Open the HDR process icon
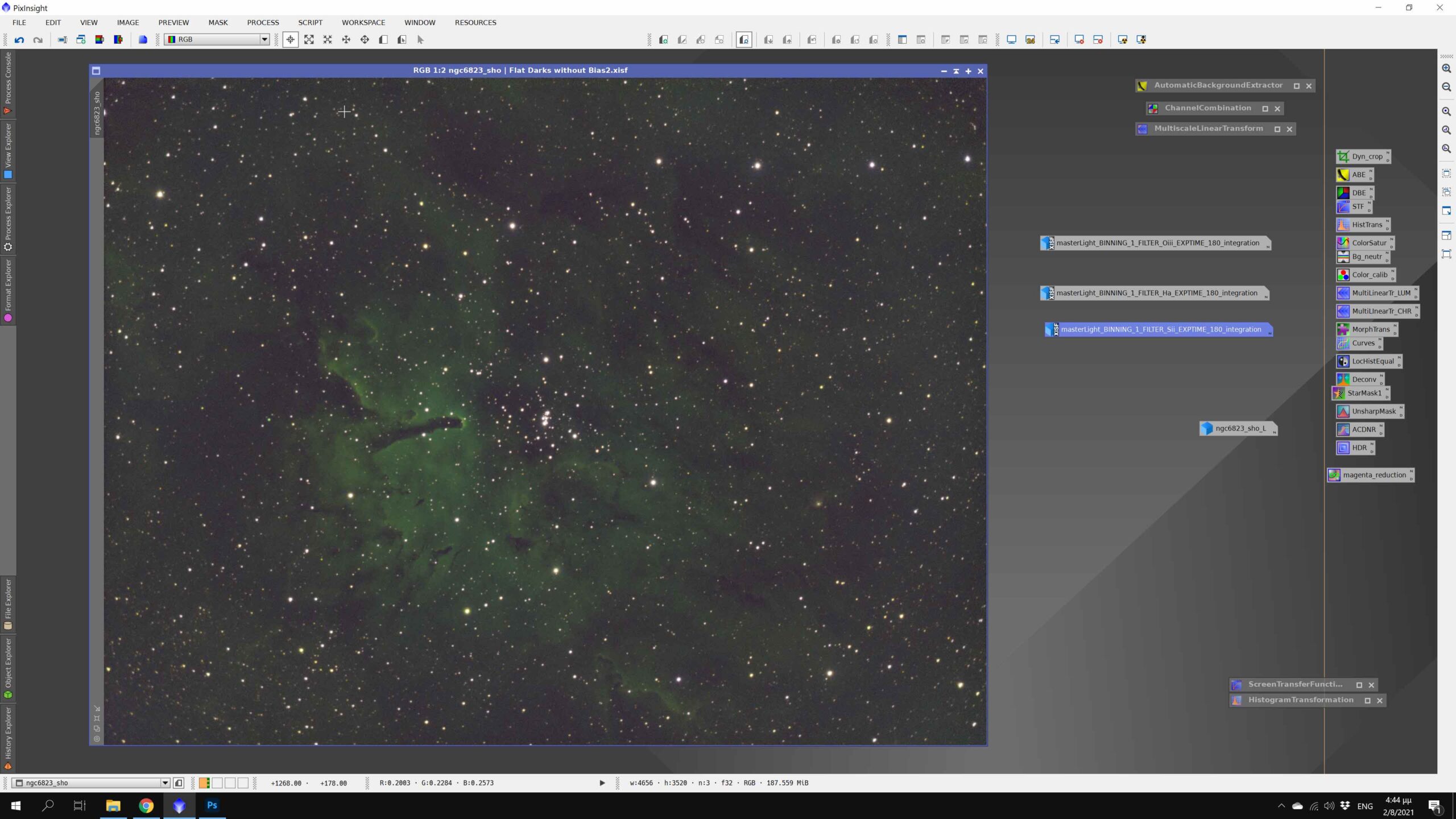The width and height of the screenshot is (1456, 819). (x=1355, y=448)
